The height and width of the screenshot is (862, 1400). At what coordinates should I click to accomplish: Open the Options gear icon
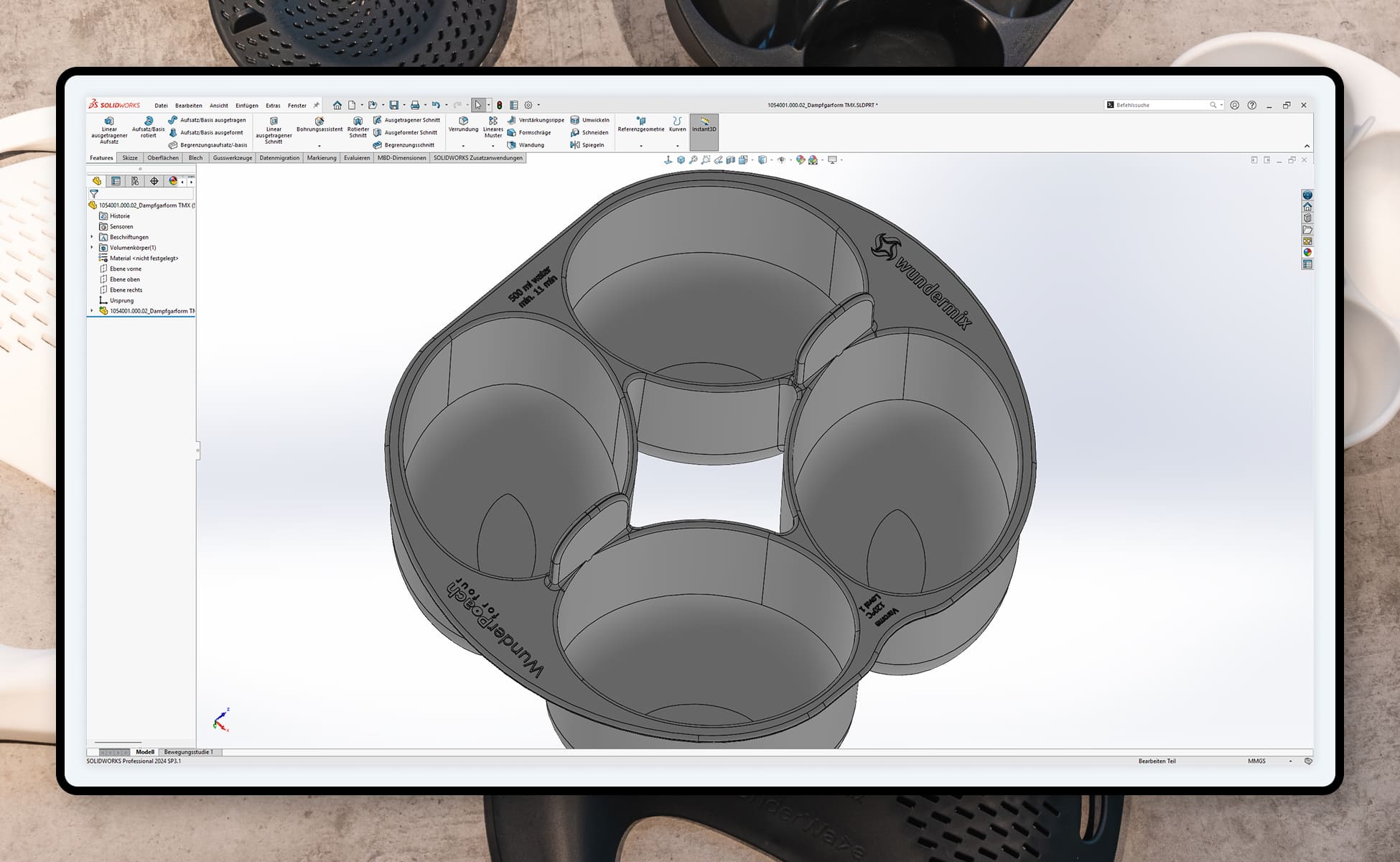click(x=528, y=105)
